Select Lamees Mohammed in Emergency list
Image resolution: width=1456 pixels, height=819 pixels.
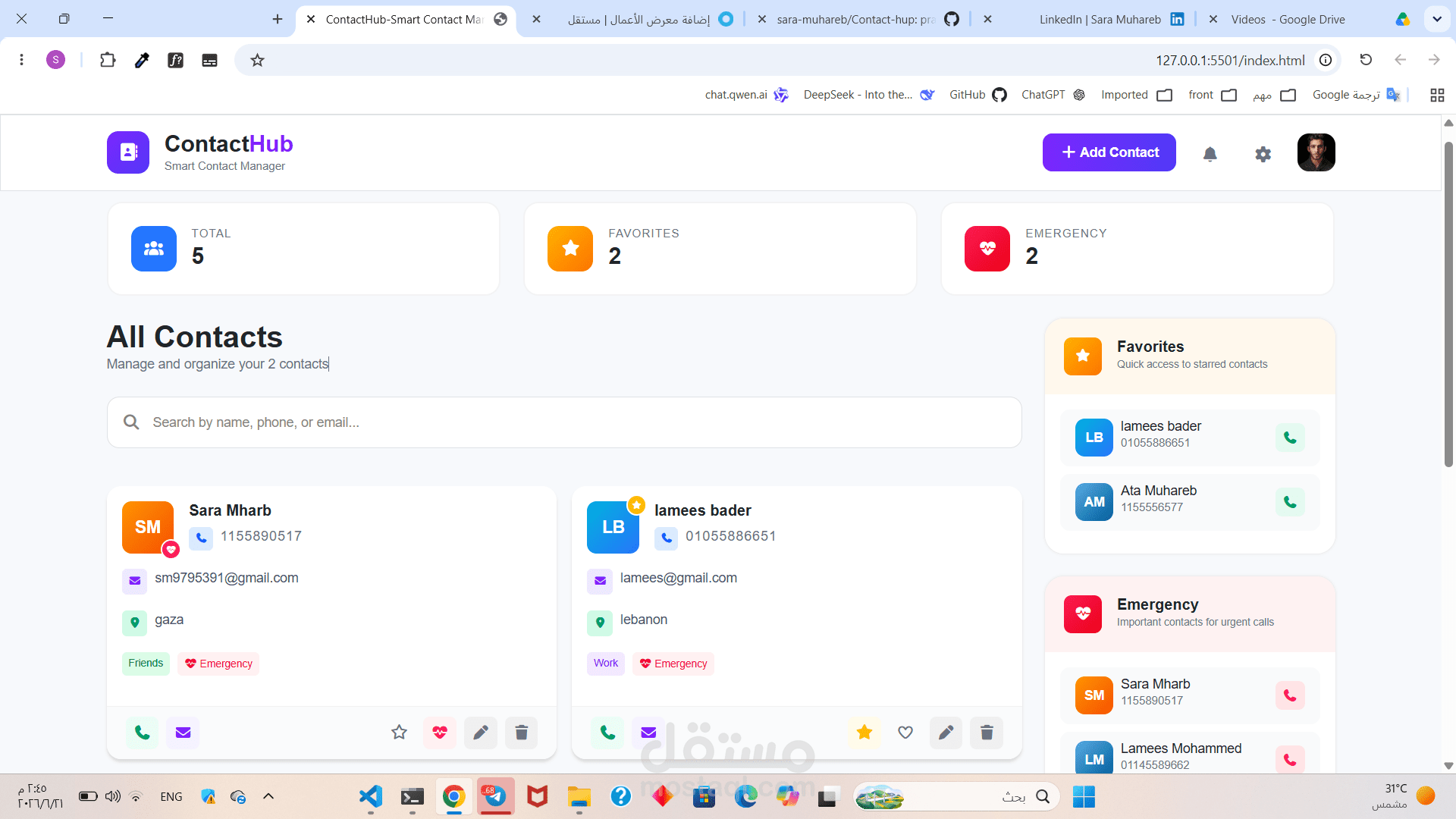click(1190, 755)
